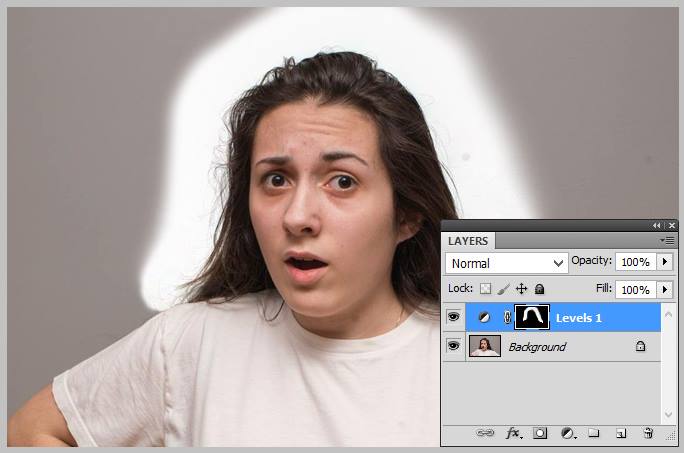Open the layer style fx menu
The height and width of the screenshot is (453, 684).
tap(514, 434)
